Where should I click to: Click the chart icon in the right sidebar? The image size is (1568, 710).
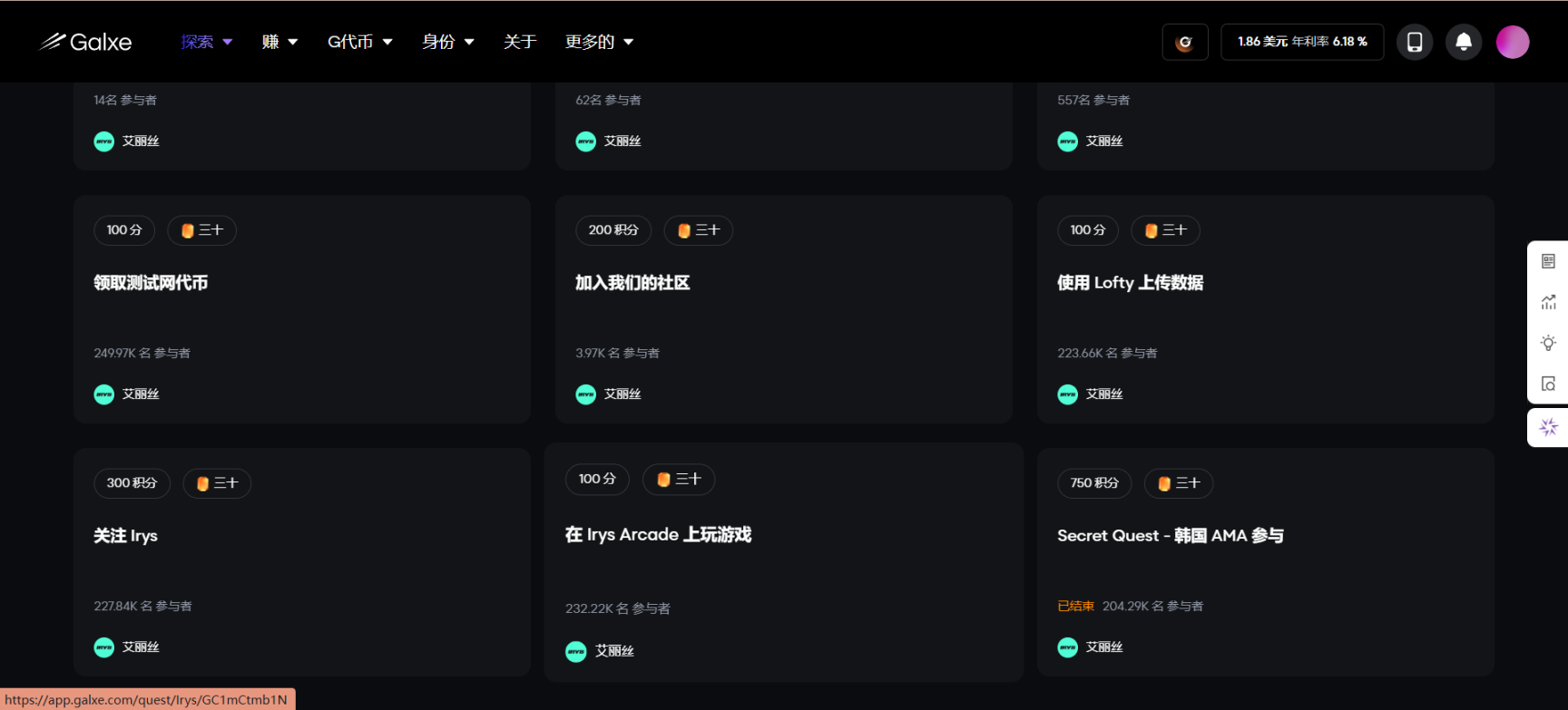point(1549,302)
